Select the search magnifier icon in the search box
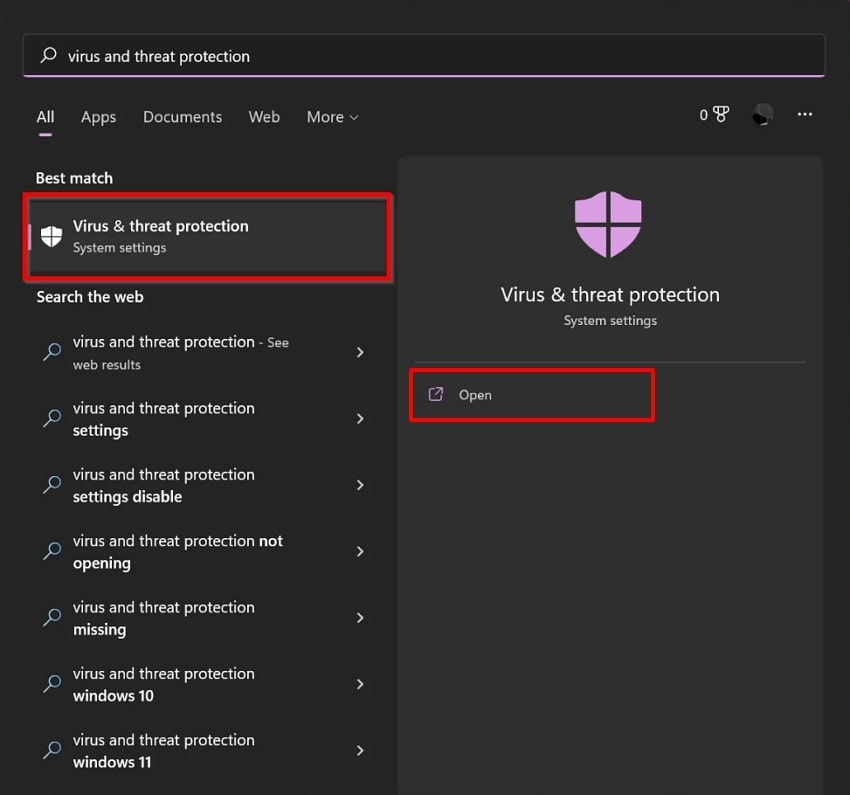Viewport: 850px width, 795px height. coord(47,56)
